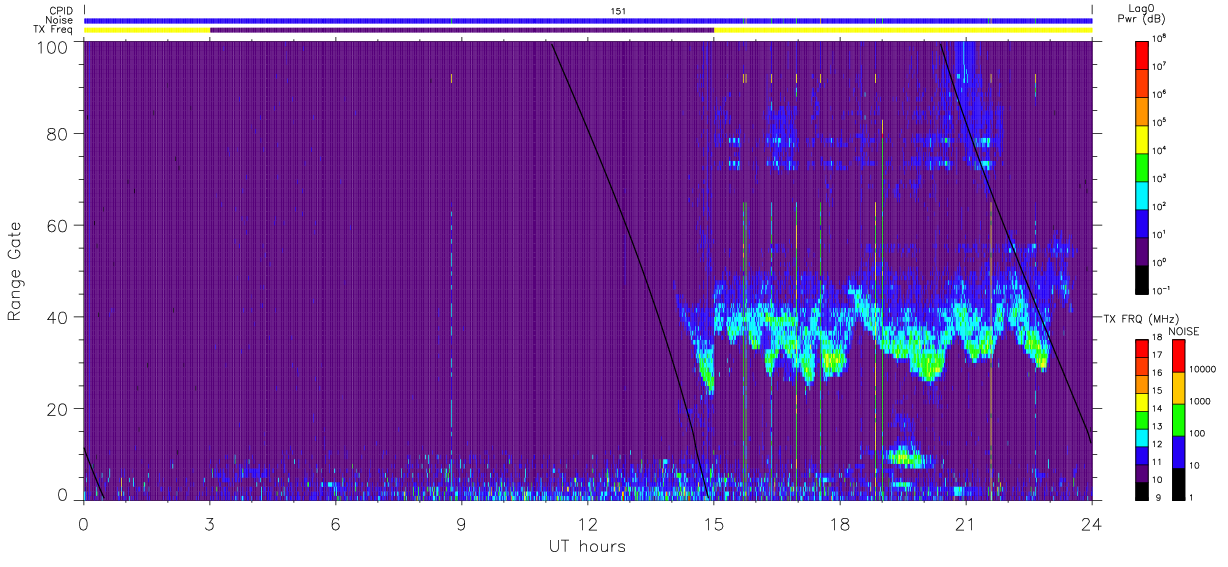Click the UT hours axis title
Image resolution: width=1228 pixels, height=567 pixels.
click(x=587, y=547)
